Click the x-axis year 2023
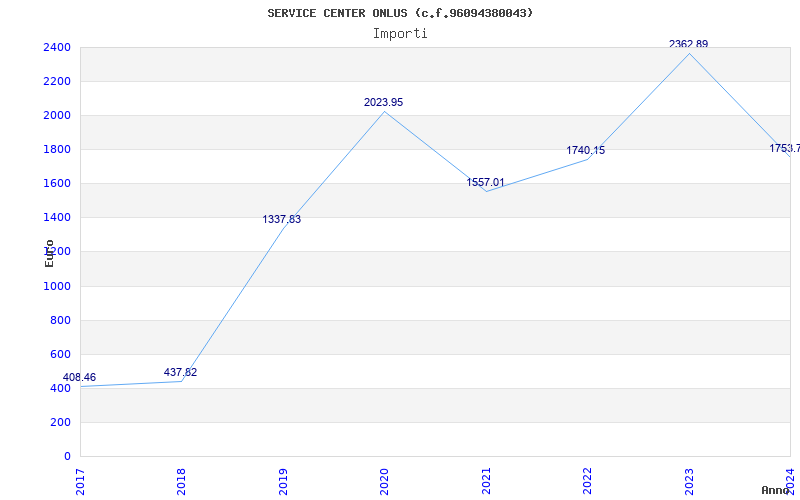The height and width of the screenshot is (500, 800). point(689,482)
